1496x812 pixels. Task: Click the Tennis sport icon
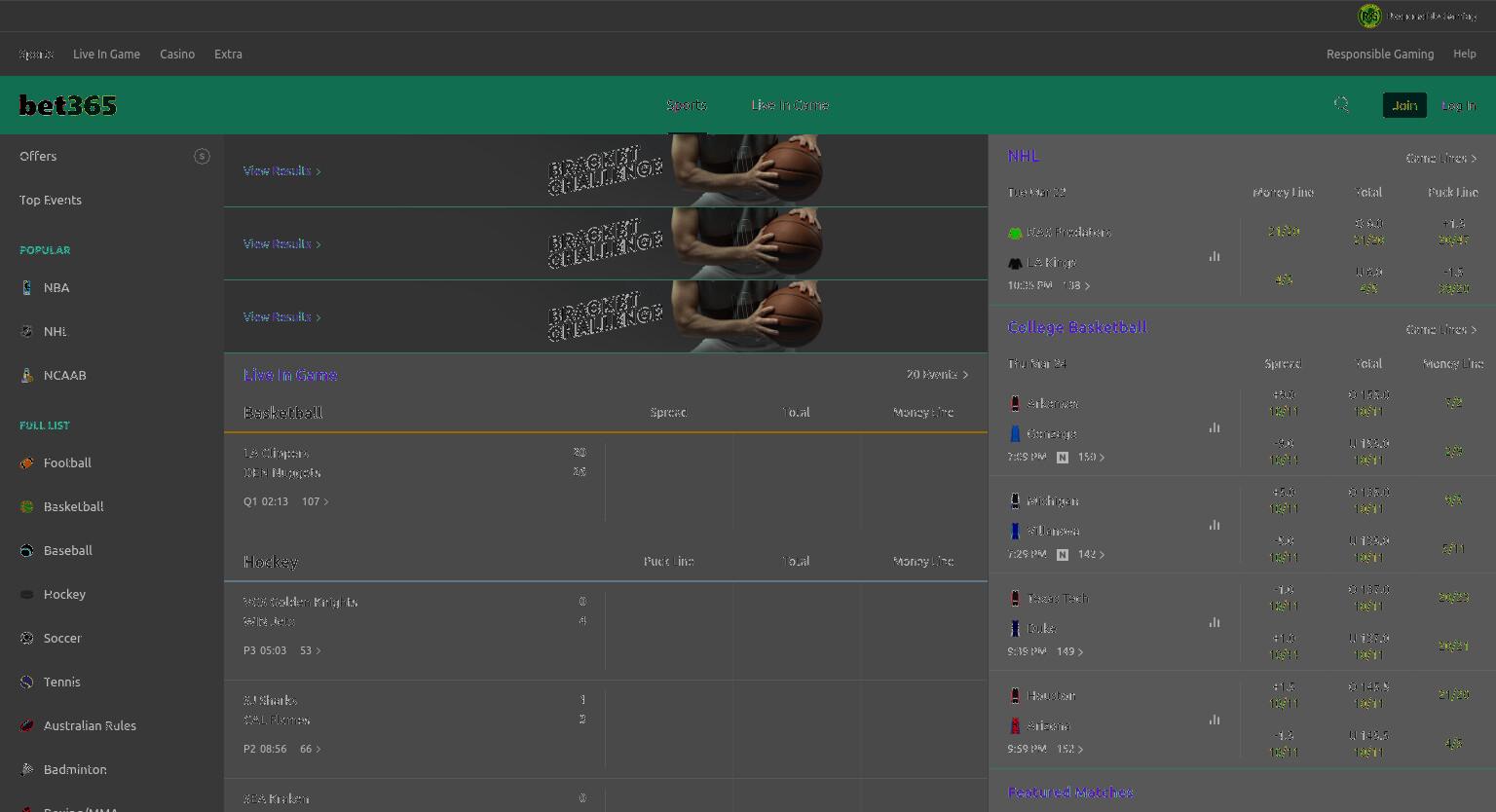click(x=26, y=682)
